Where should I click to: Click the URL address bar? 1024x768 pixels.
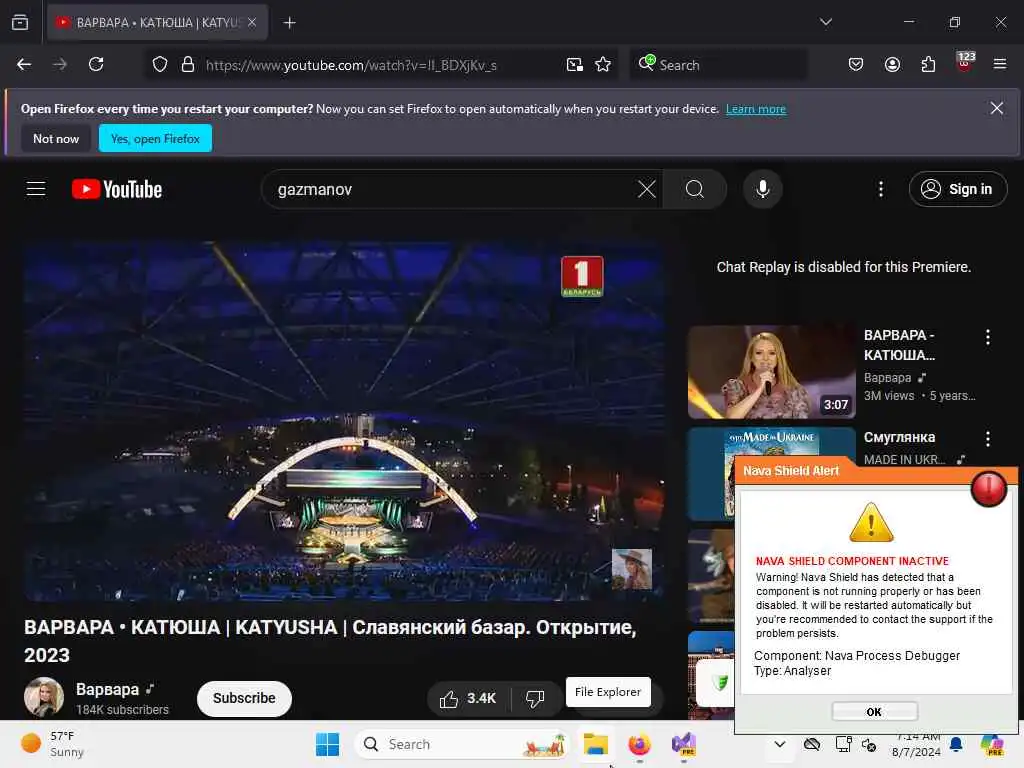(x=379, y=65)
